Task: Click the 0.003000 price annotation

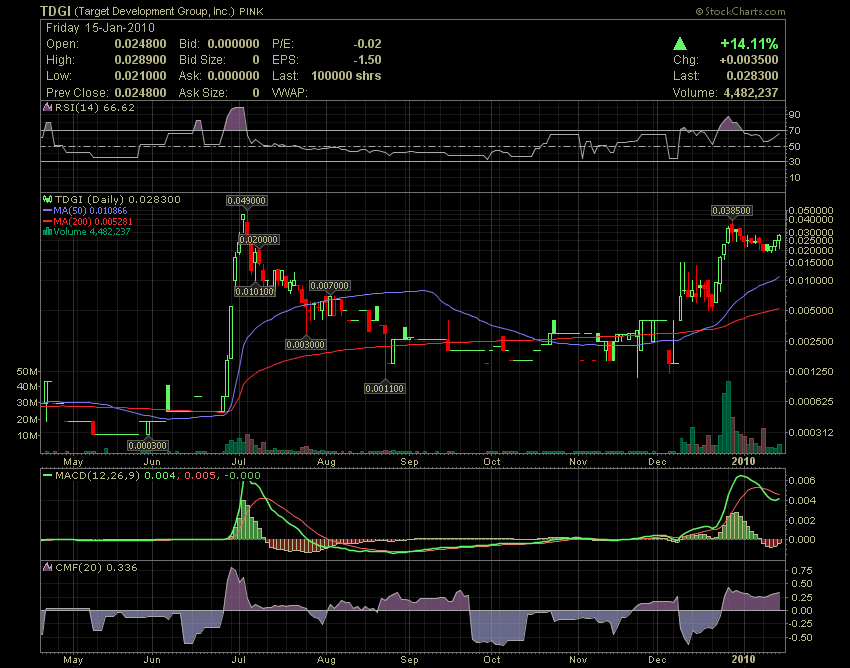Action: [x=306, y=344]
